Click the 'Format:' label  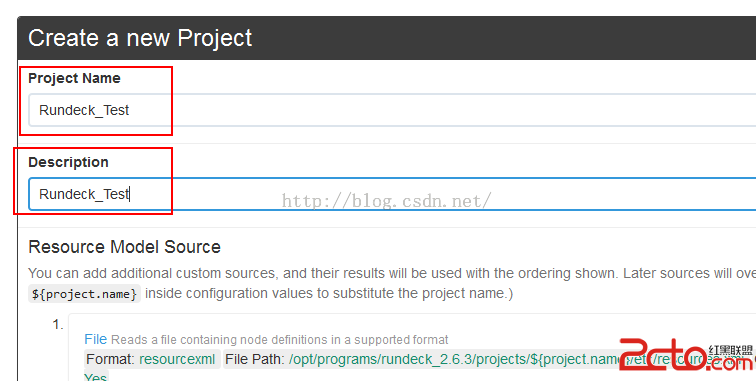110,360
